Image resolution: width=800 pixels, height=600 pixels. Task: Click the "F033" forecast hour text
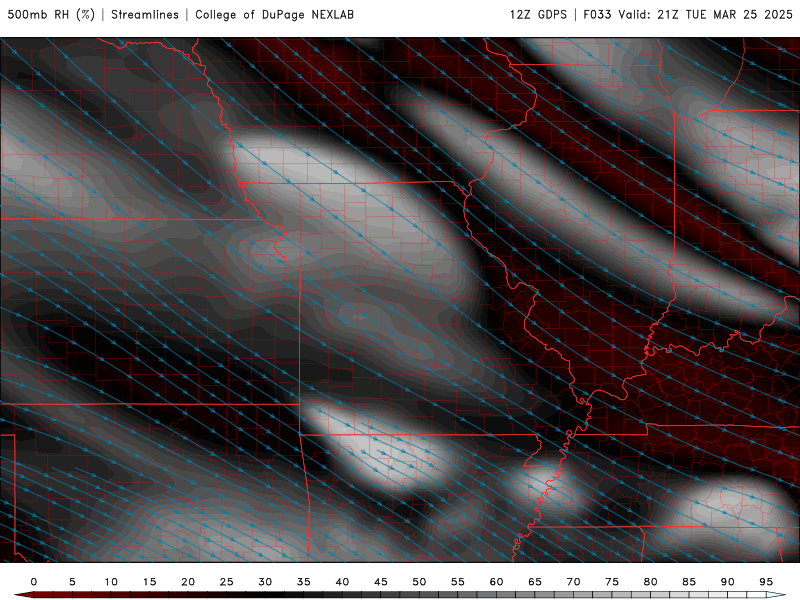coord(597,14)
